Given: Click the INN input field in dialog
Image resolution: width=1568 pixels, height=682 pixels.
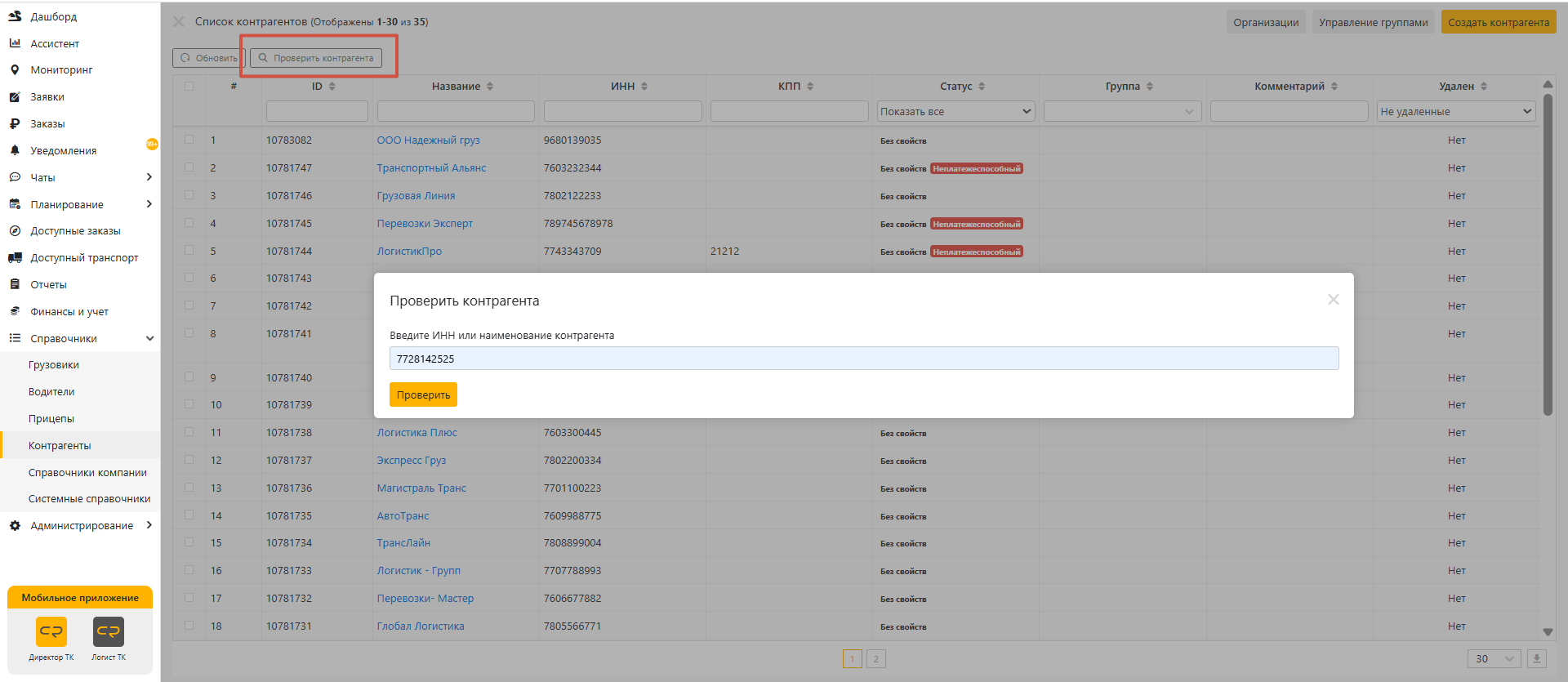Looking at the screenshot, I should tap(863, 359).
